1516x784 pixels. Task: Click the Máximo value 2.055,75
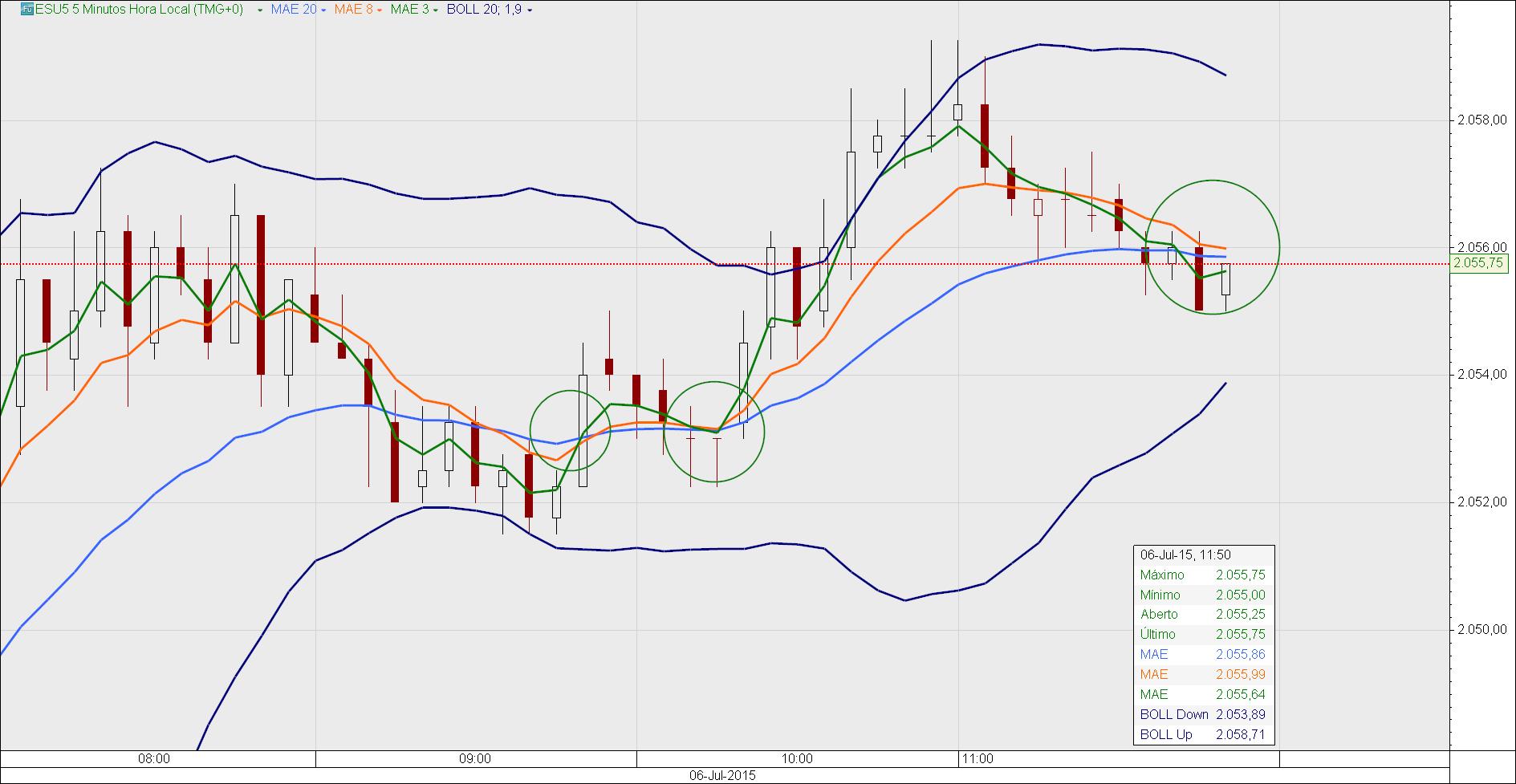tap(1240, 575)
